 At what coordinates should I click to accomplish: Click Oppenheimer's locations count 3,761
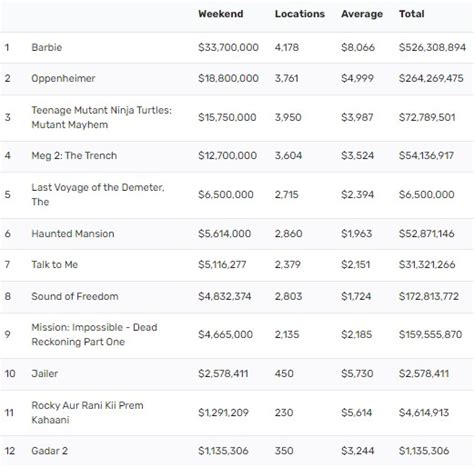(x=287, y=79)
